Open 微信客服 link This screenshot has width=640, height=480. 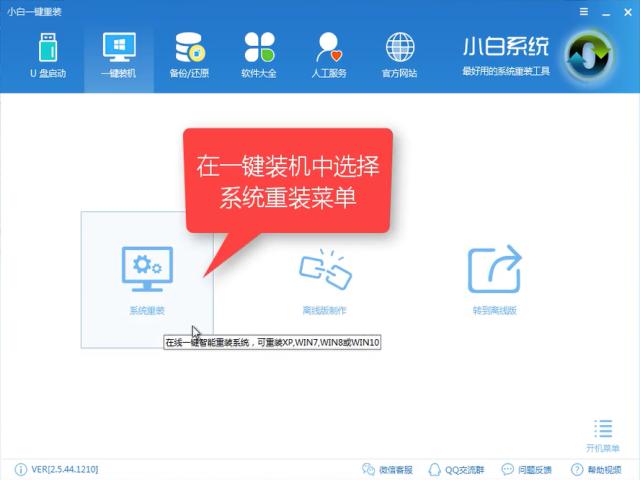387,469
